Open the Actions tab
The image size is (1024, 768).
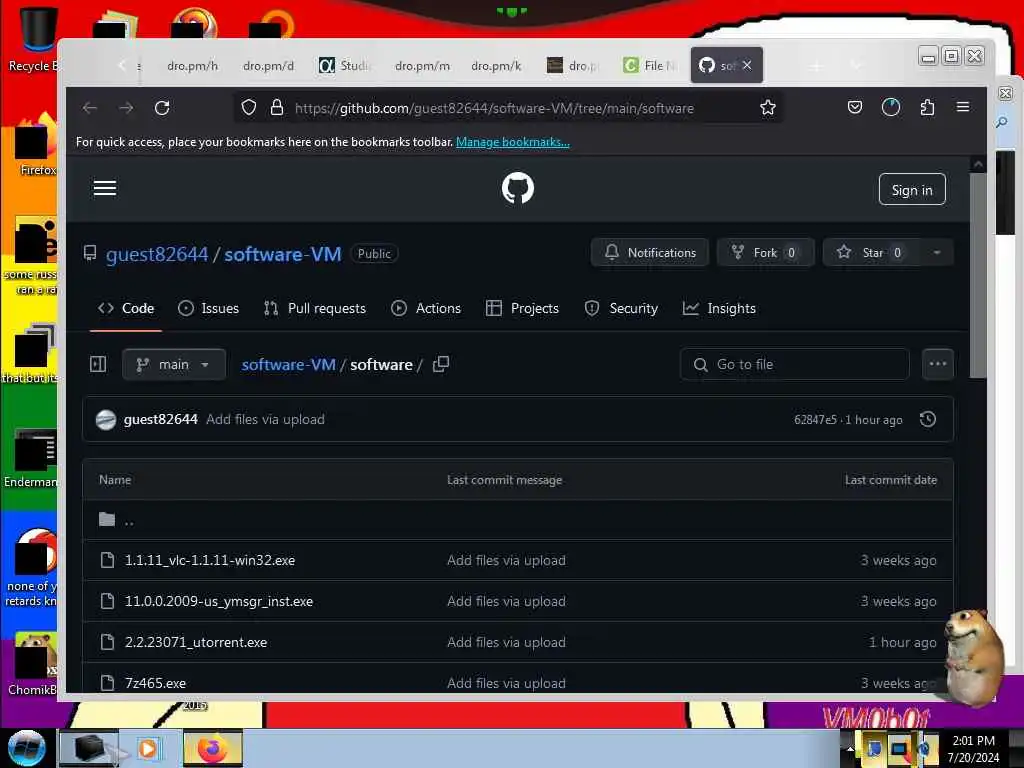click(x=426, y=308)
